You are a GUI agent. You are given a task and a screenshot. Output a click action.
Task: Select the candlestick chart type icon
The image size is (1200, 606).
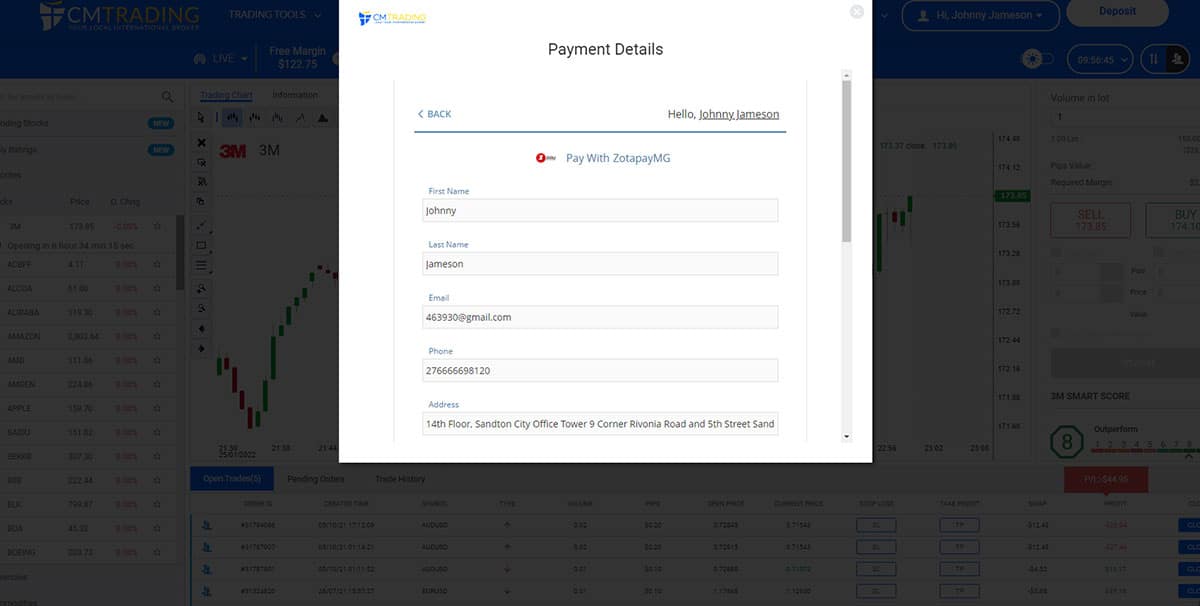click(x=232, y=118)
